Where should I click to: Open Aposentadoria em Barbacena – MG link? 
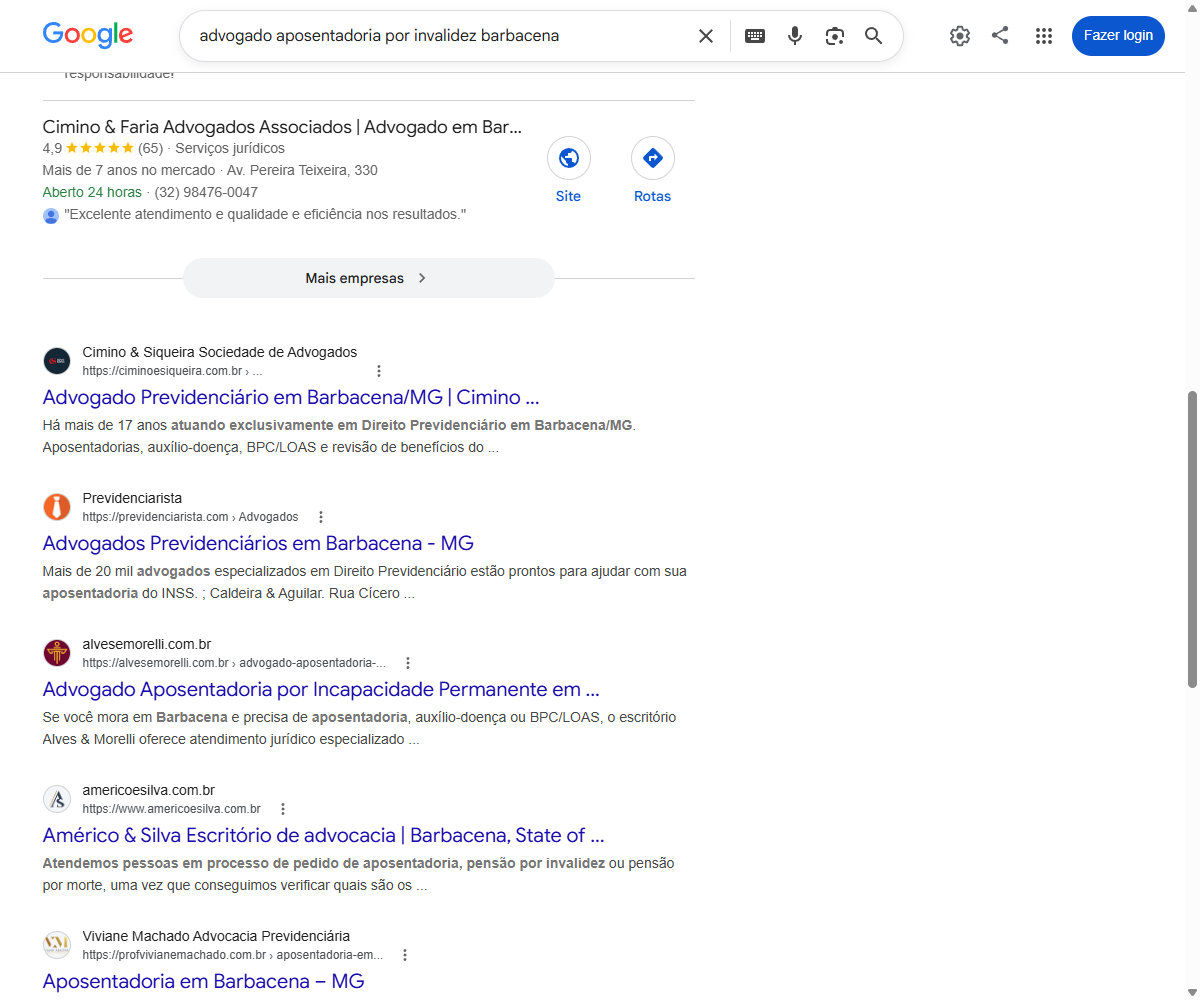[204, 981]
